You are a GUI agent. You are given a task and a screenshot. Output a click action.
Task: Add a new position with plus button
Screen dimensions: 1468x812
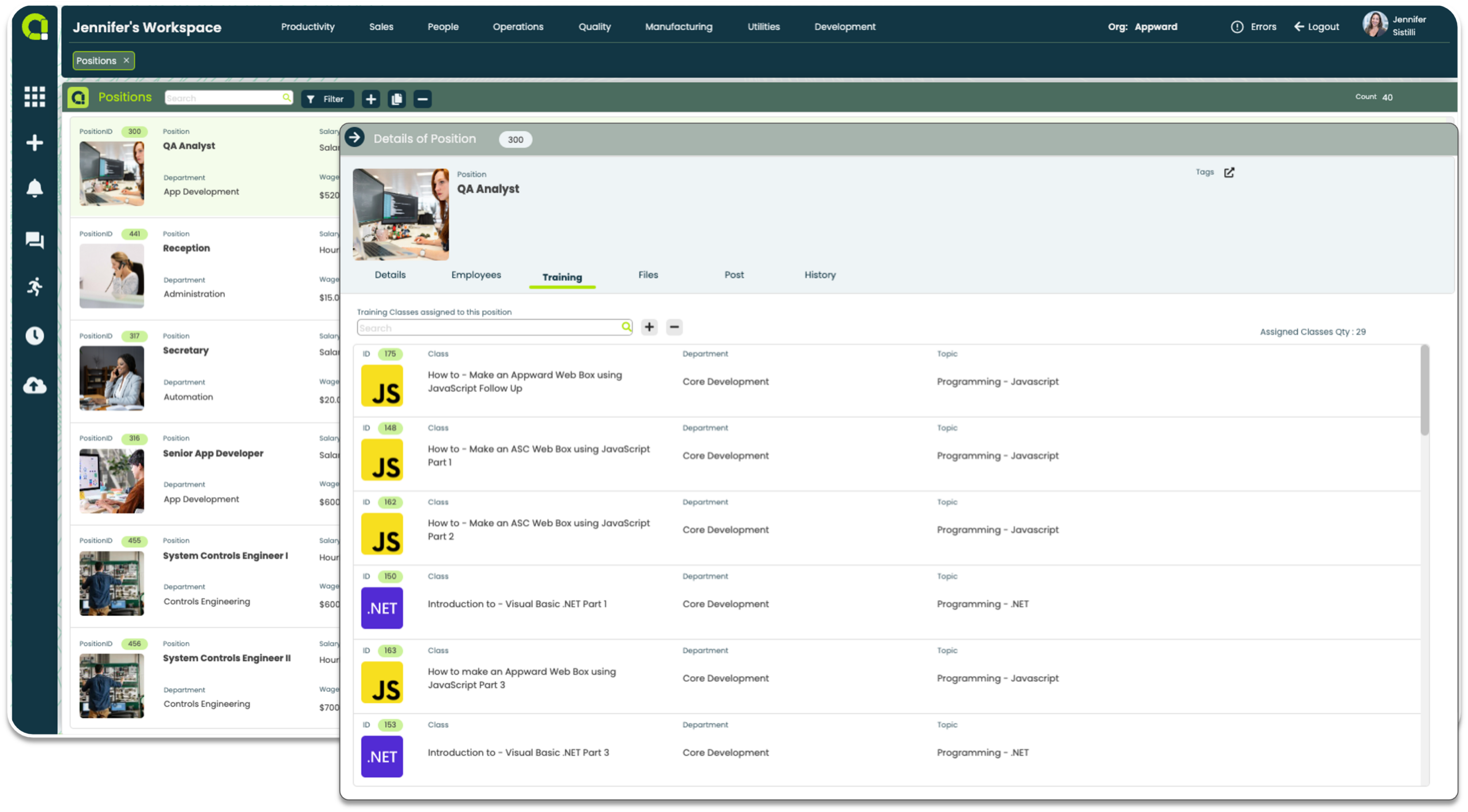click(371, 99)
